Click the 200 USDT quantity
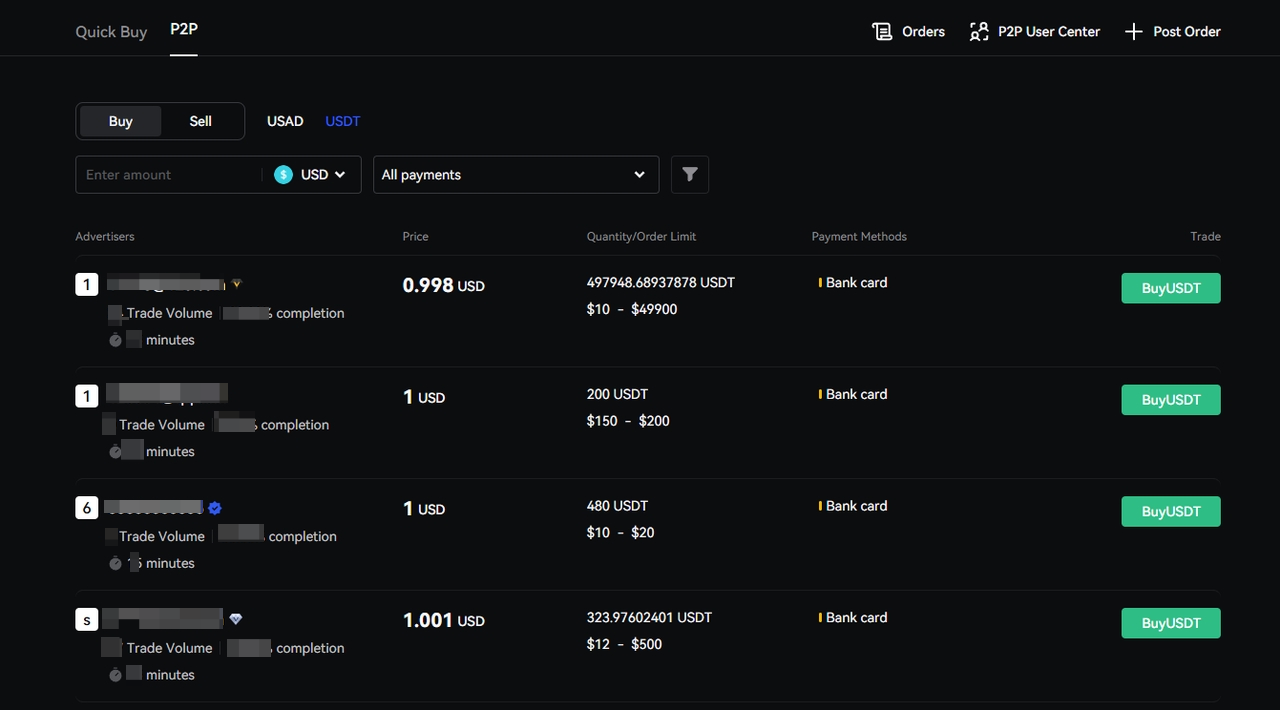This screenshot has height=710, width=1280. [x=618, y=394]
